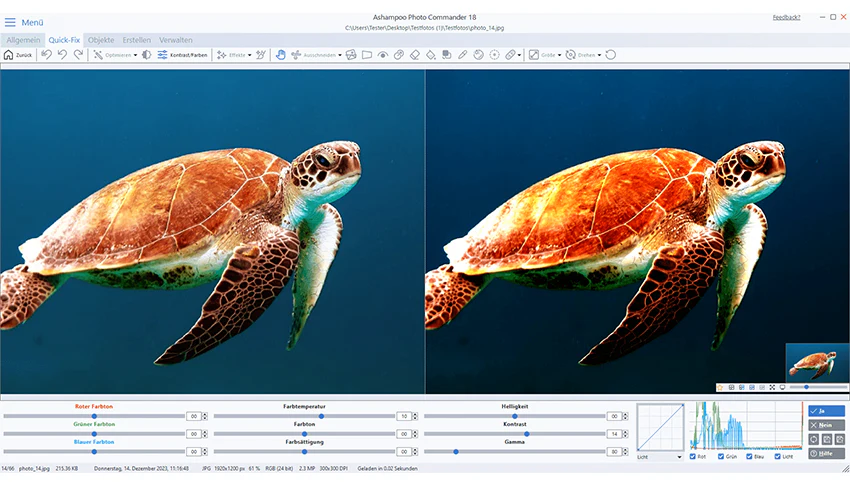Open the Menü hamburger menu
The width and height of the screenshot is (850, 486).
[10, 22]
